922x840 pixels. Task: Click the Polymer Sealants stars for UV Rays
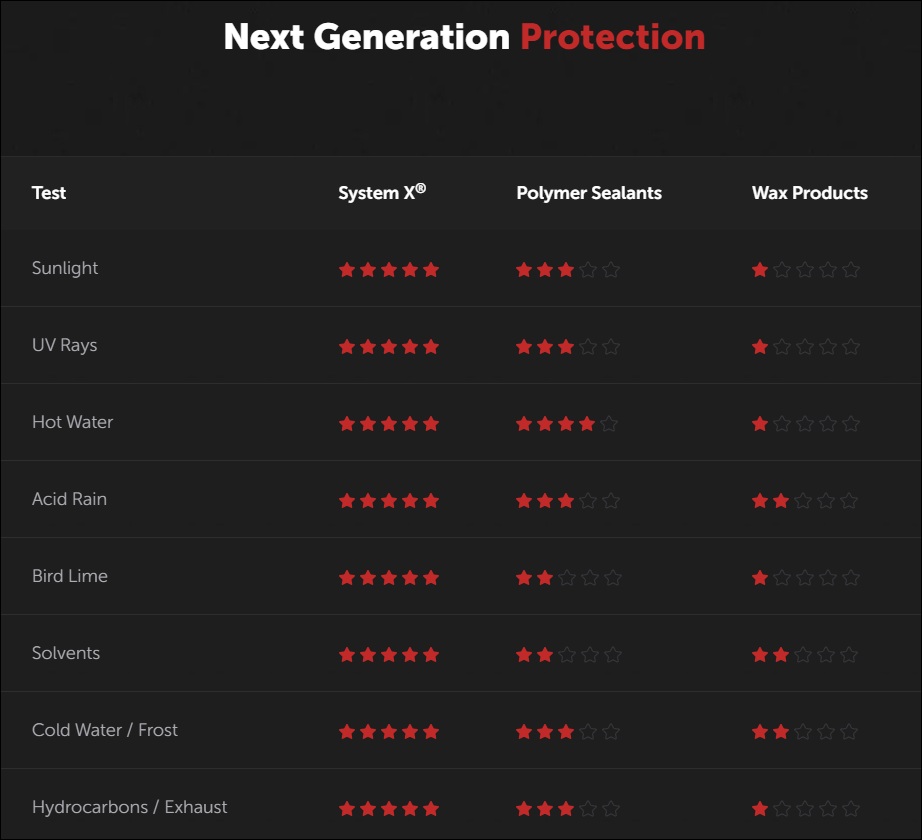point(567,346)
